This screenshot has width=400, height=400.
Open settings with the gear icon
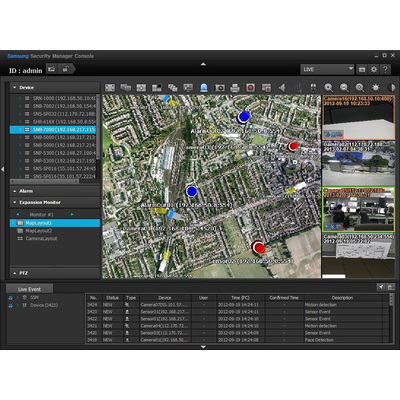(x=374, y=69)
